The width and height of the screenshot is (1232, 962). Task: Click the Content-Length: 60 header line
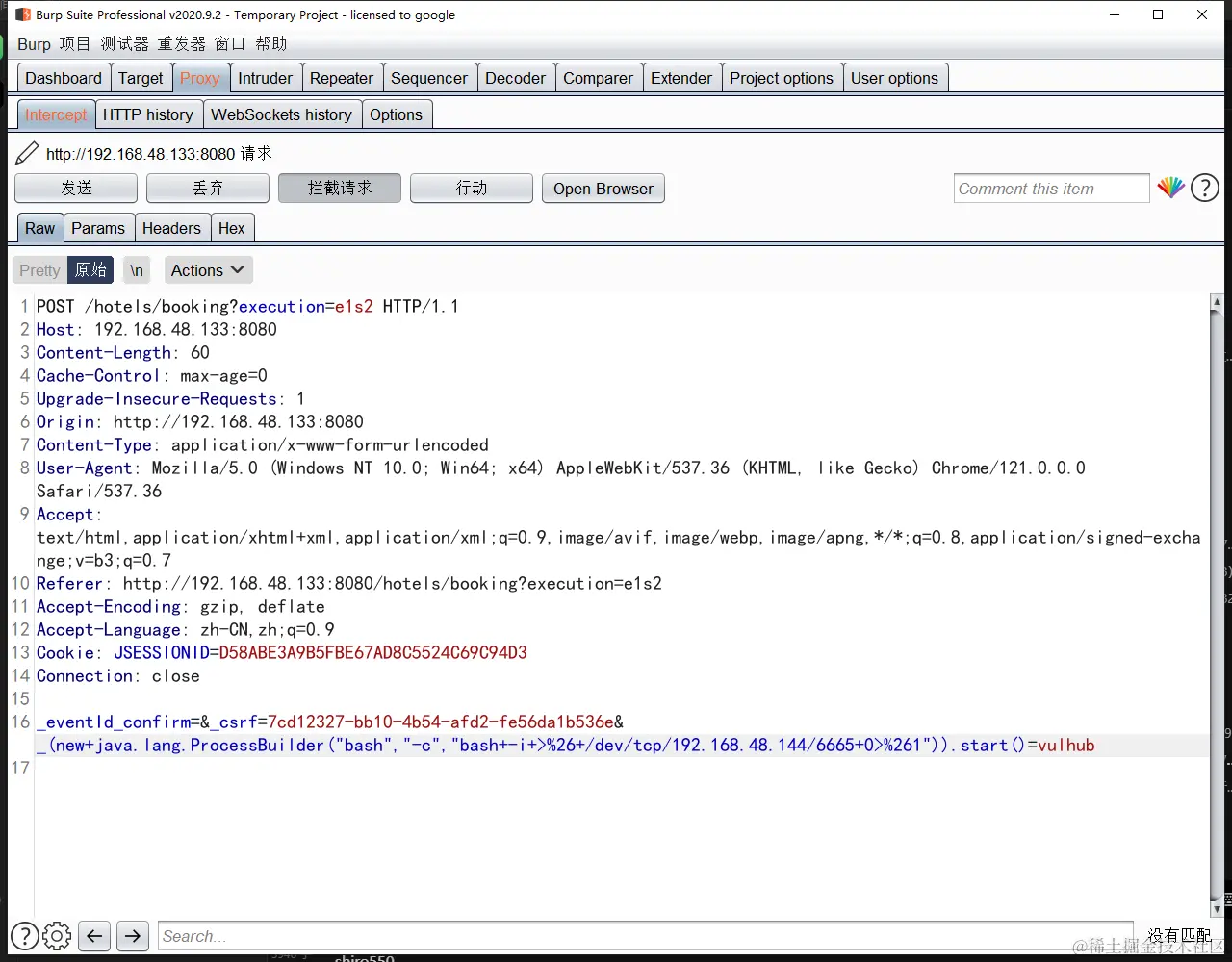point(123,352)
